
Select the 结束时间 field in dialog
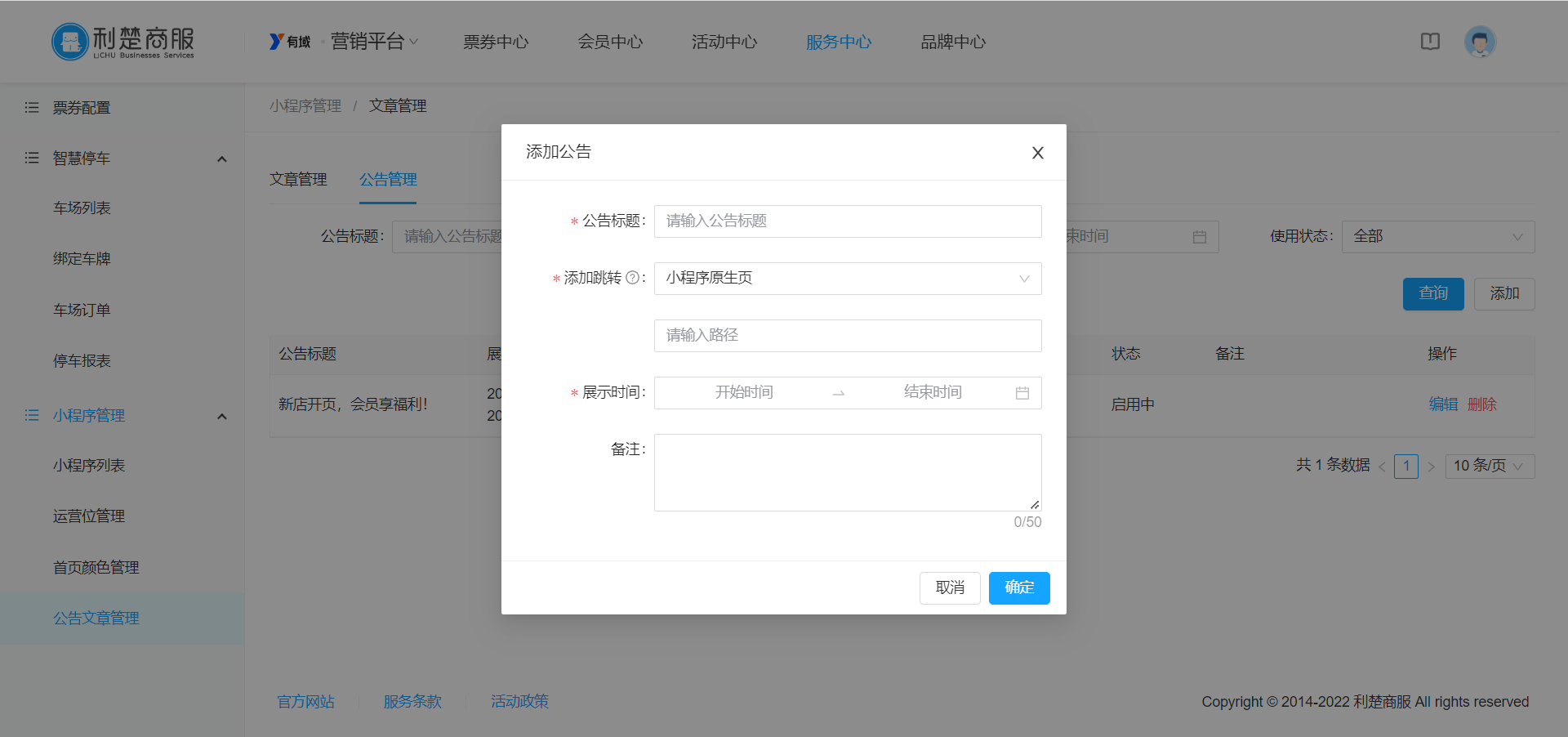click(x=933, y=392)
